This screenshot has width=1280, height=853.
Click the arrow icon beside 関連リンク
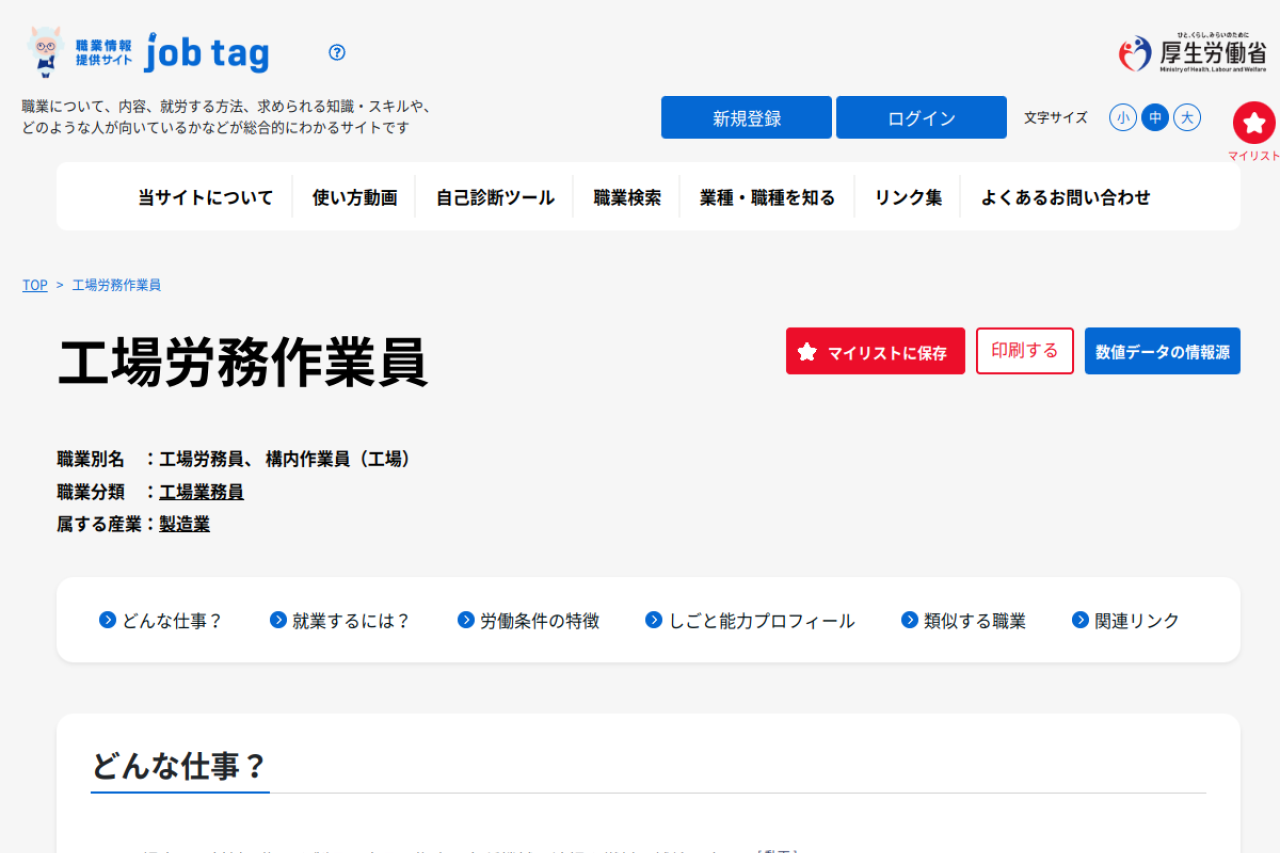pos(1080,620)
